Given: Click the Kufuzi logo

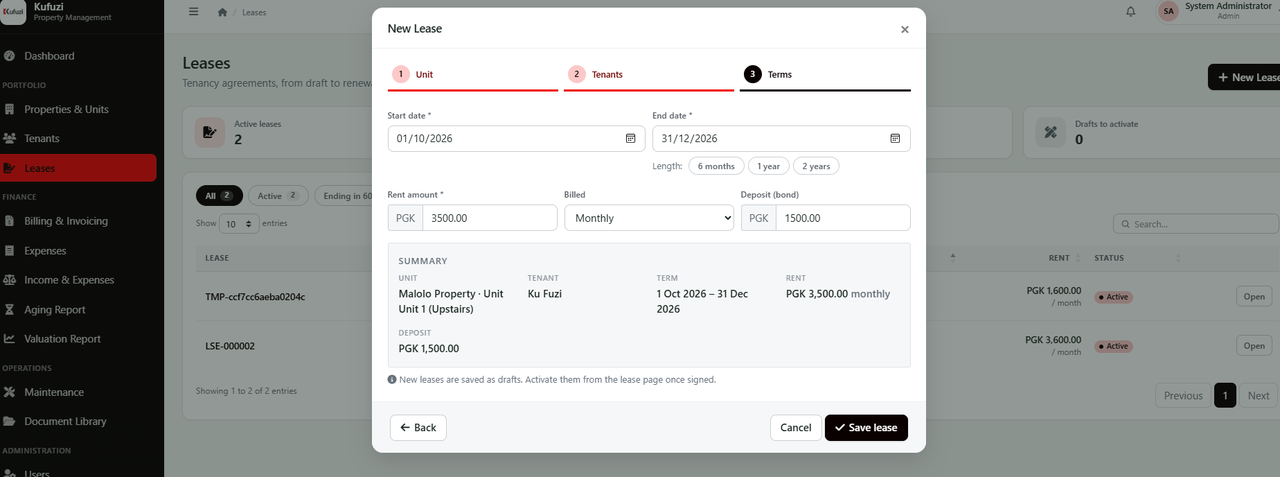Looking at the screenshot, I should 13,11.
